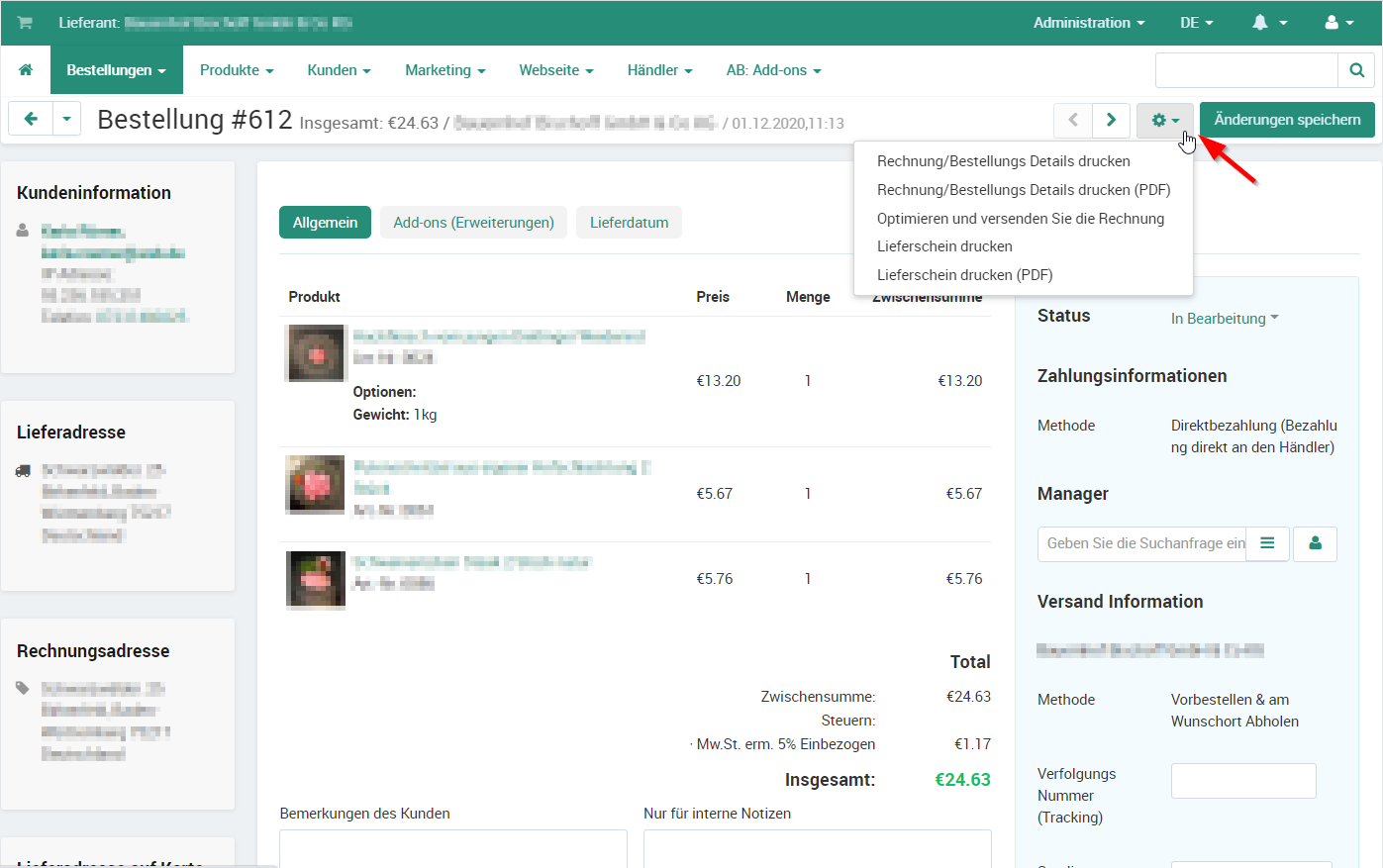
Task: Open the AB: Add-ons menu
Action: pyautogui.click(x=773, y=70)
